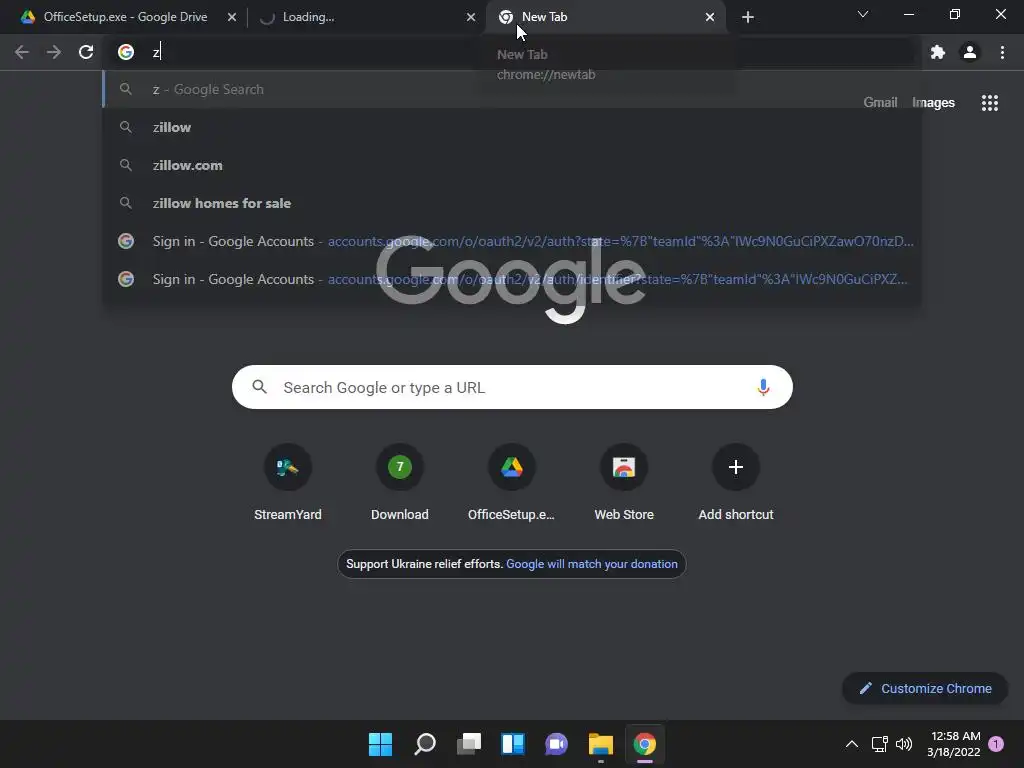The image size is (1024, 768).
Task: Click the Google icon in the address bar
Action: (x=126, y=52)
